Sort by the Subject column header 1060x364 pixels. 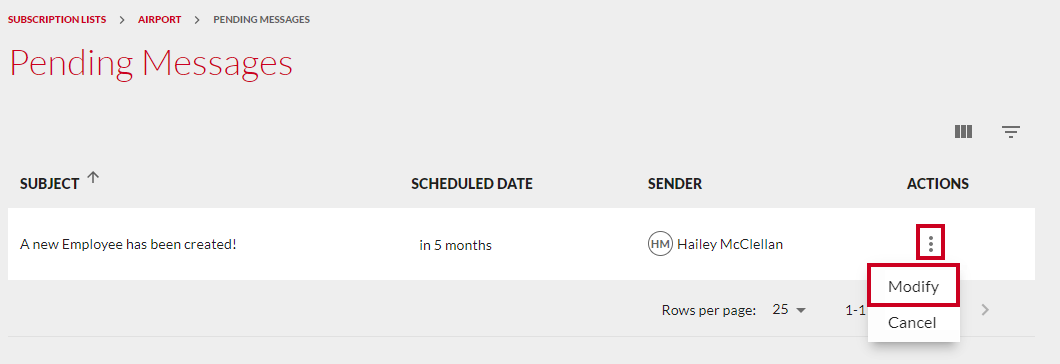(50, 184)
